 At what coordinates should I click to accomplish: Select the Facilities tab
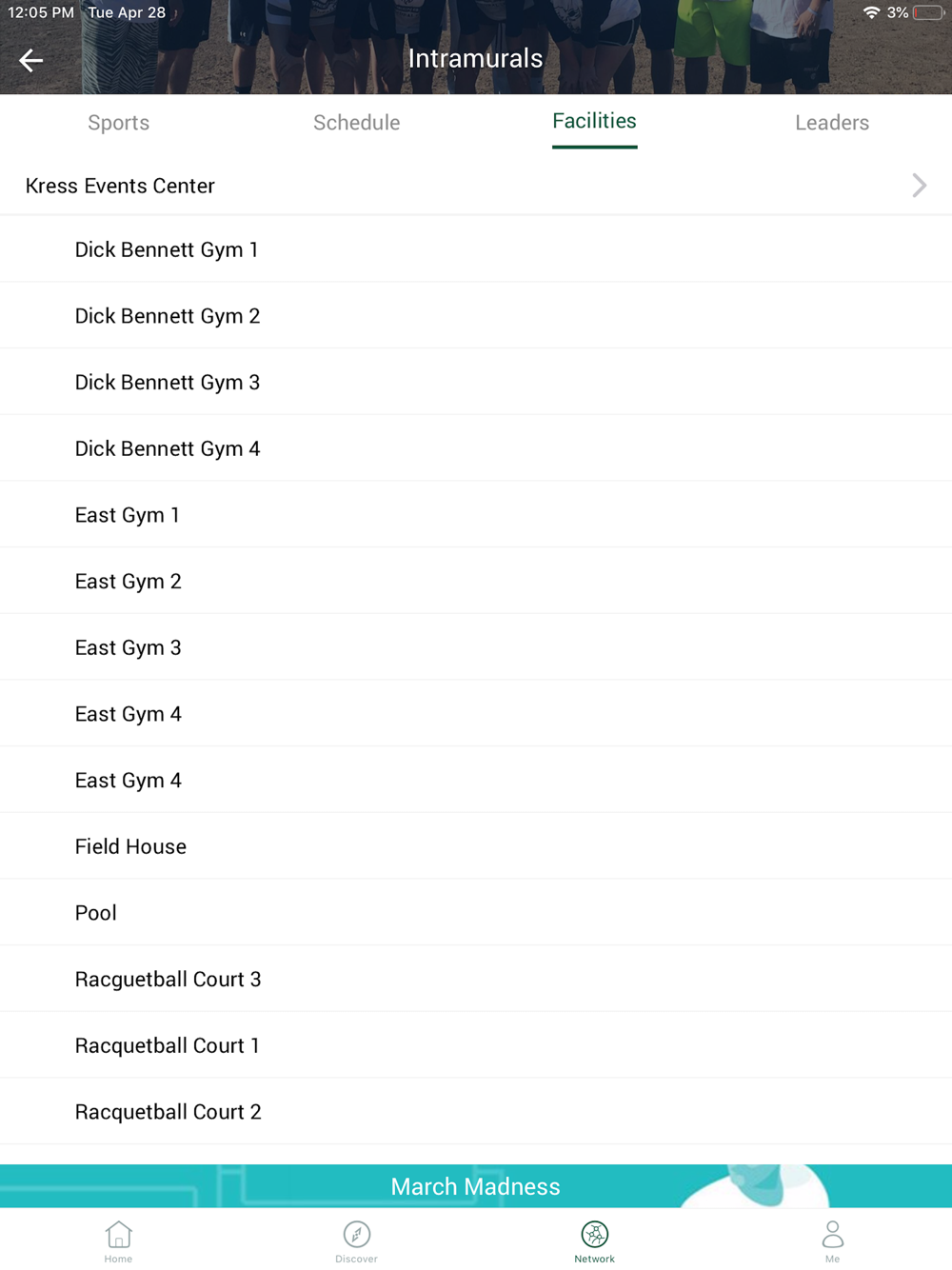tap(594, 122)
